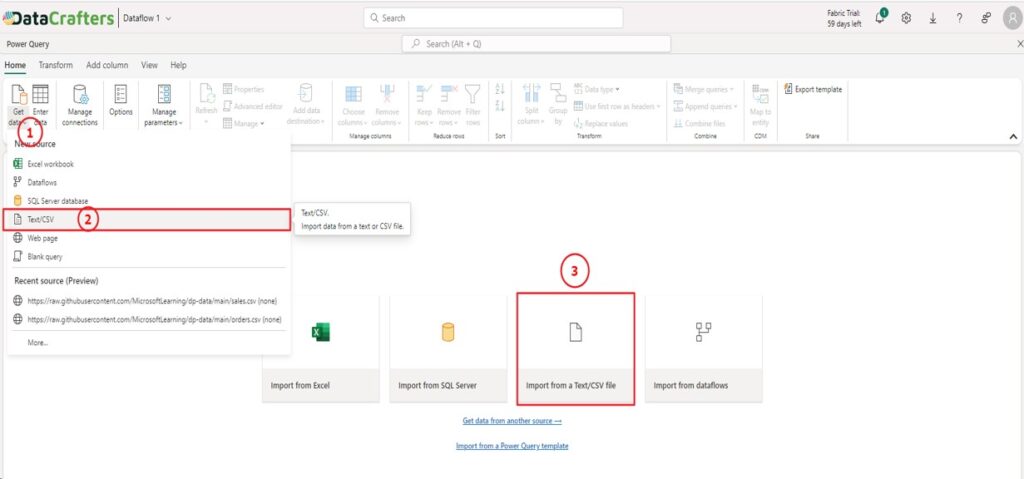Select Text/CSV source option
Screen dimensions: 1024x479
(146, 220)
